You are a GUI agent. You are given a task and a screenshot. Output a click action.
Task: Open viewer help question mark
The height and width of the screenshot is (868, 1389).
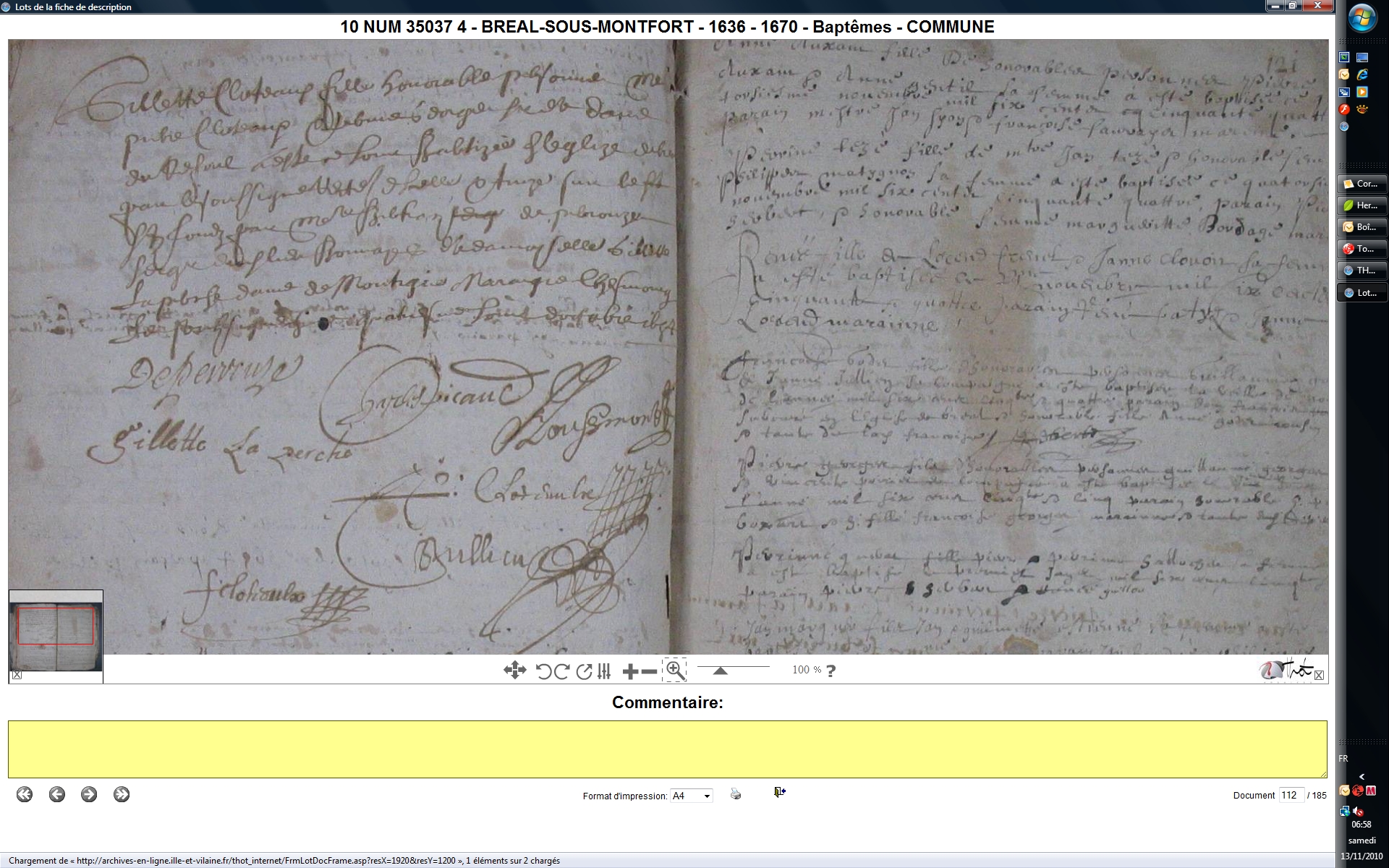(x=831, y=671)
